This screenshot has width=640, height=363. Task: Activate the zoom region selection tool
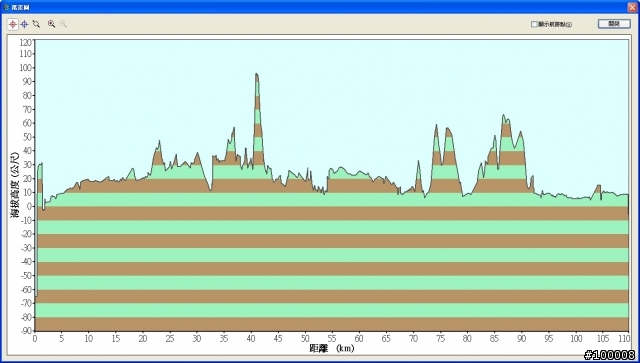[x=36, y=24]
